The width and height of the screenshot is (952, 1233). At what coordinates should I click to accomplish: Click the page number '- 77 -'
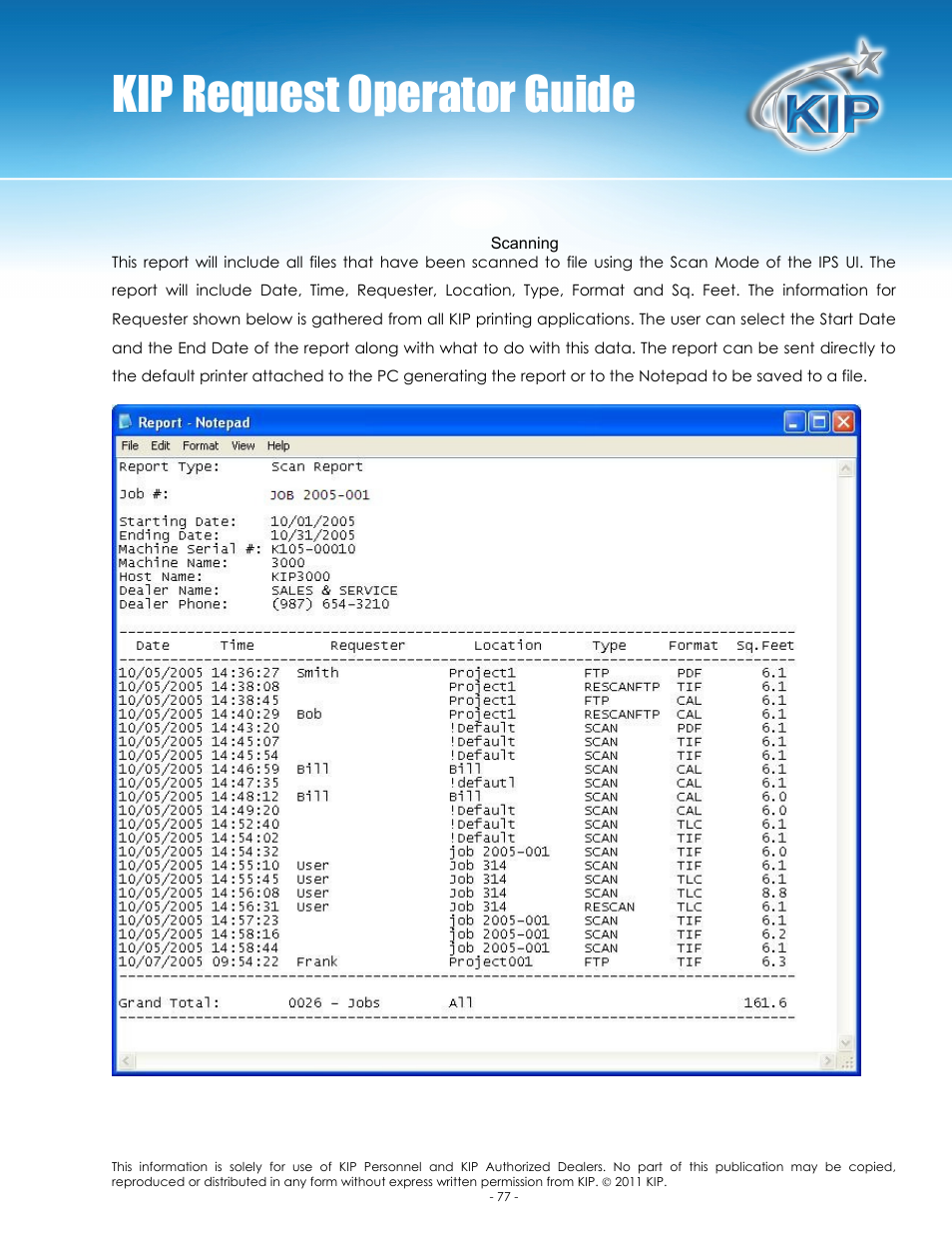point(504,1196)
